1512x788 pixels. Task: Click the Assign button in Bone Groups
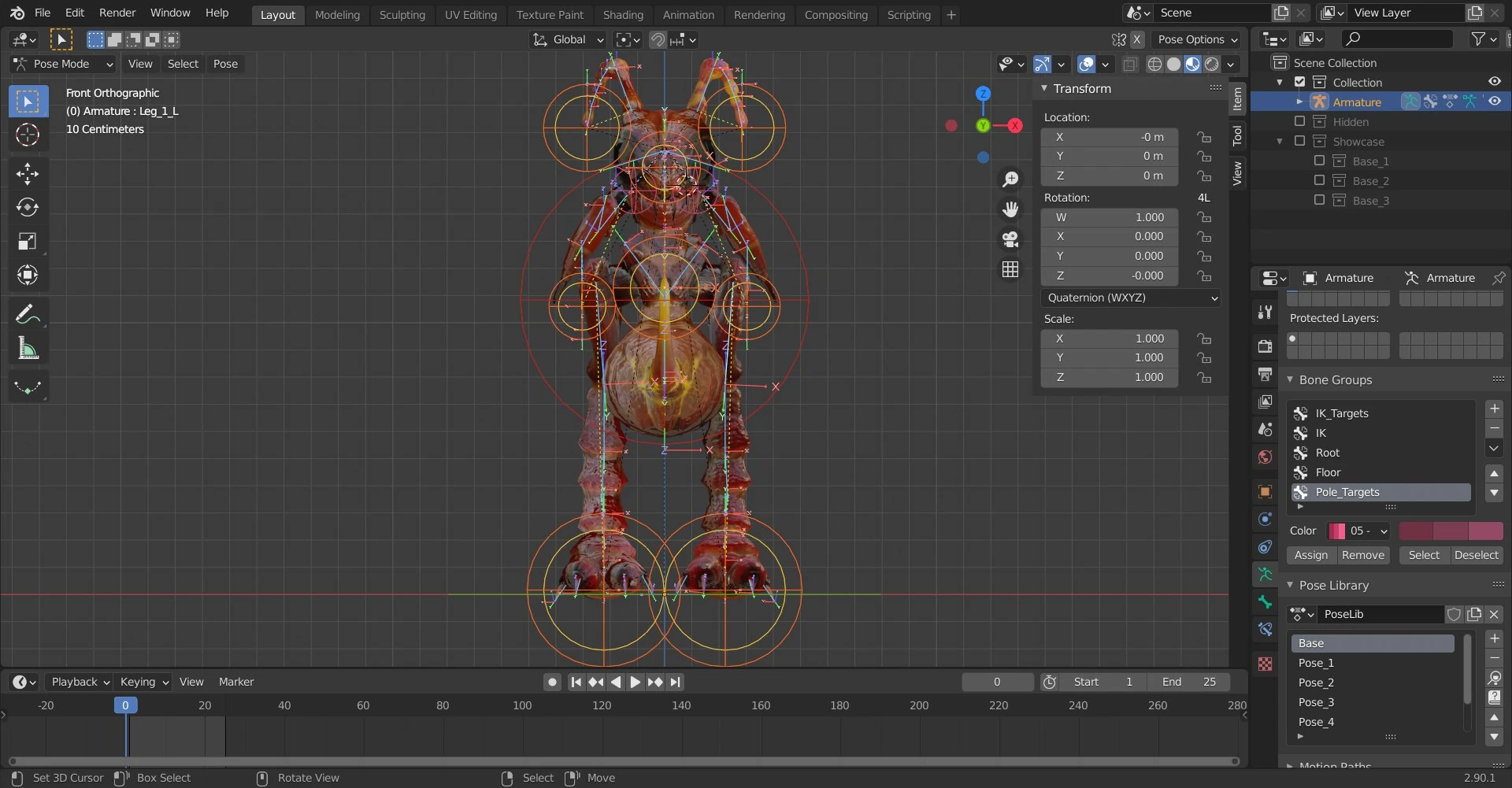coord(1310,555)
